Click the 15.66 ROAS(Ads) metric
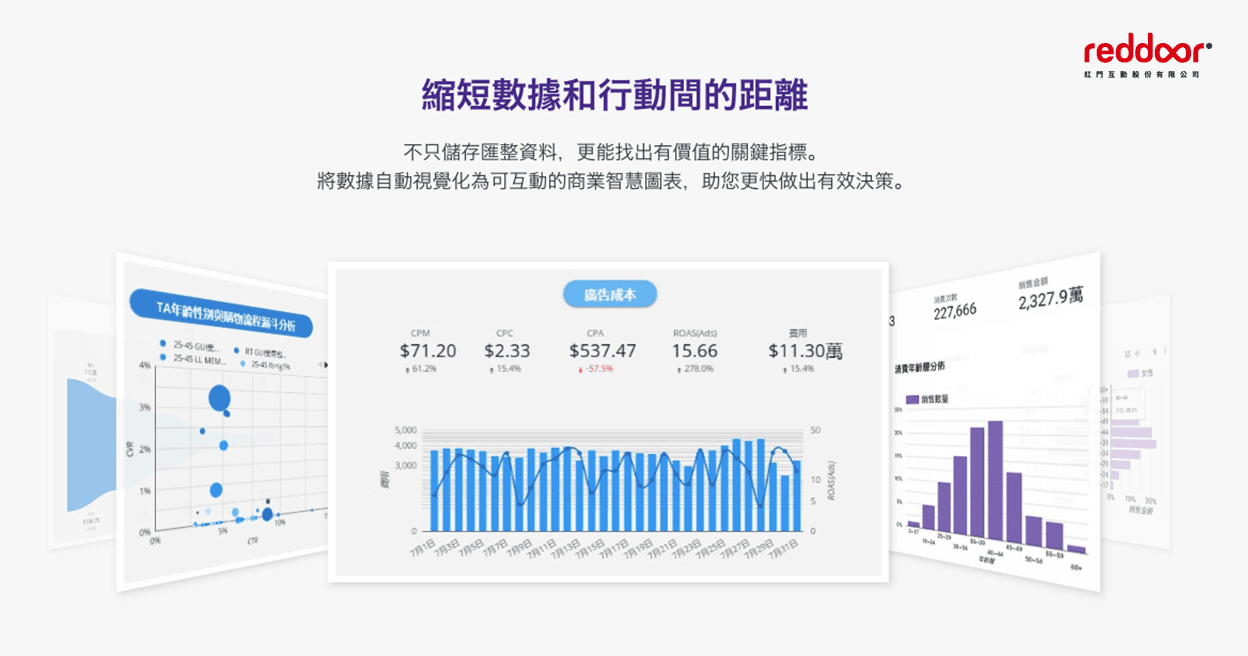1248x656 pixels. click(x=694, y=351)
